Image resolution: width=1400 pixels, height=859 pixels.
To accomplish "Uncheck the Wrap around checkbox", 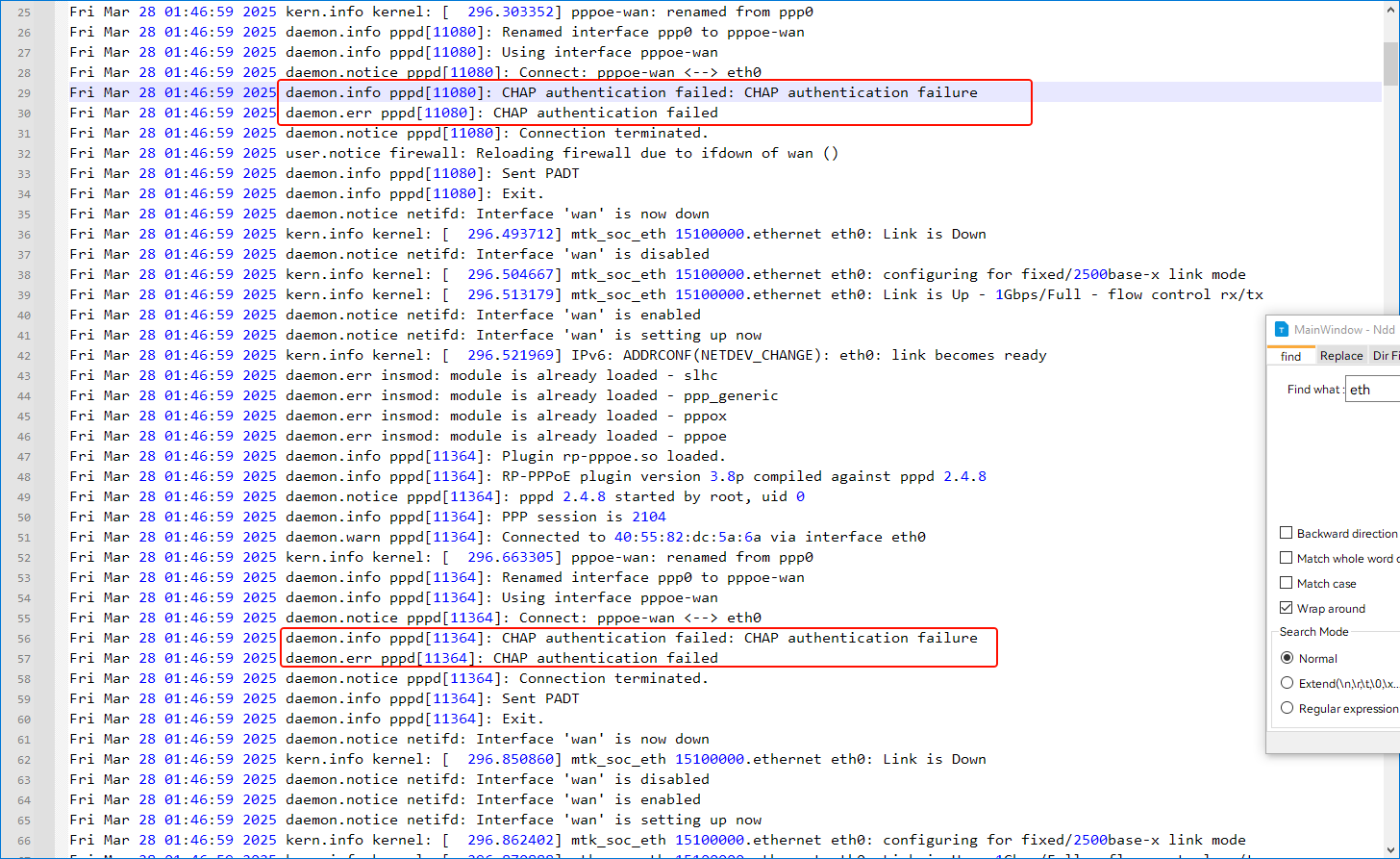I will (1287, 608).
